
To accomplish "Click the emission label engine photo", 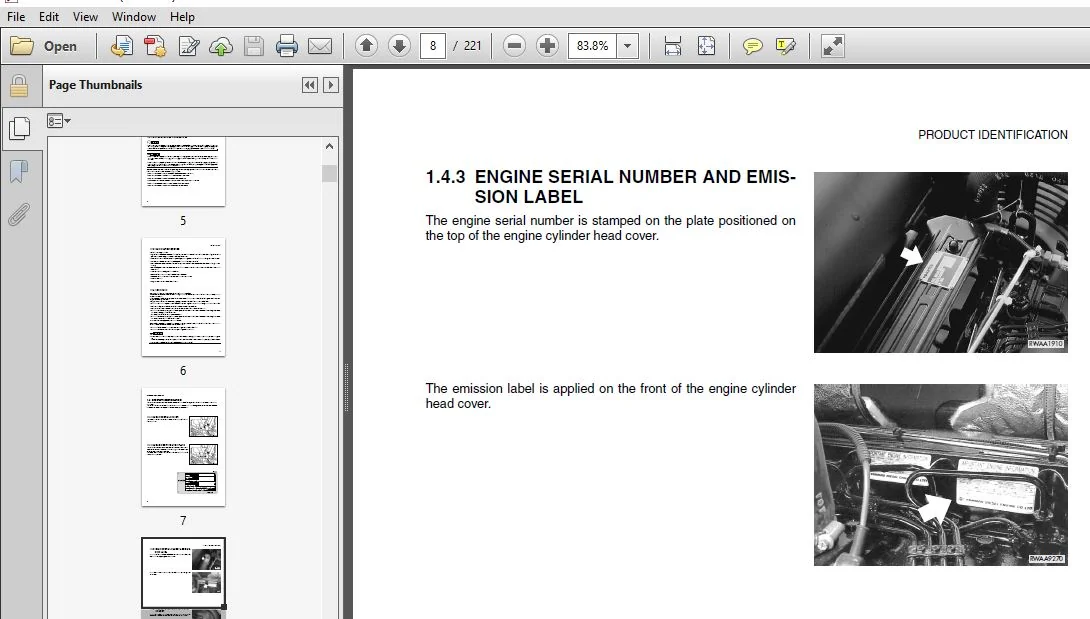I will click(x=941, y=475).
